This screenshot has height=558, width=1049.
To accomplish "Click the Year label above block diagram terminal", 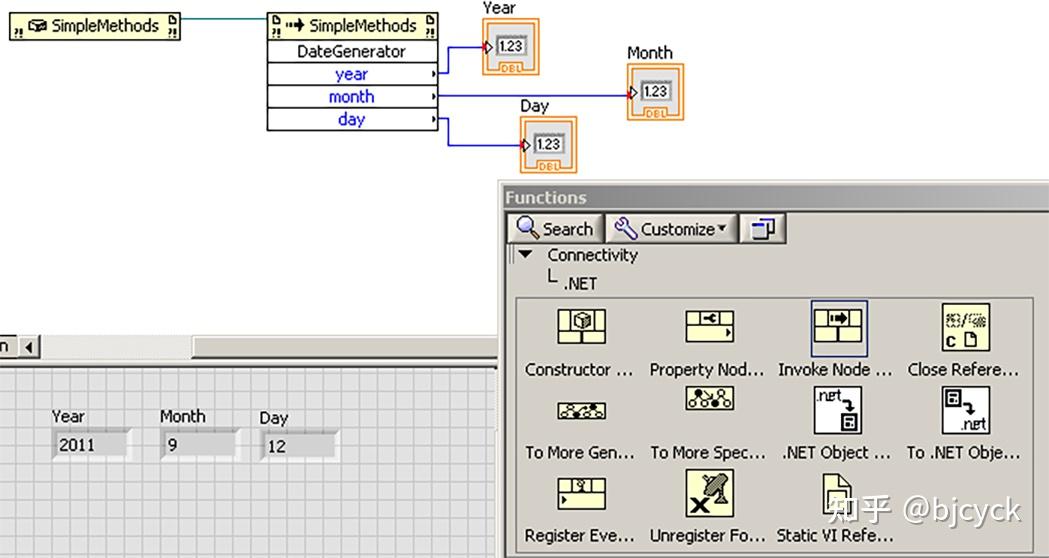I will [x=499, y=8].
